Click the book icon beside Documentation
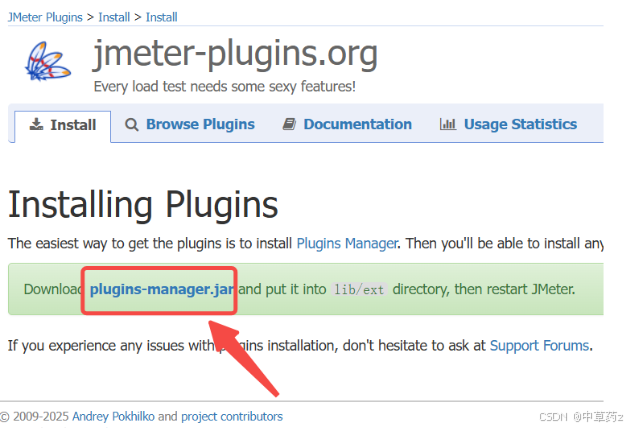 (289, 124)
